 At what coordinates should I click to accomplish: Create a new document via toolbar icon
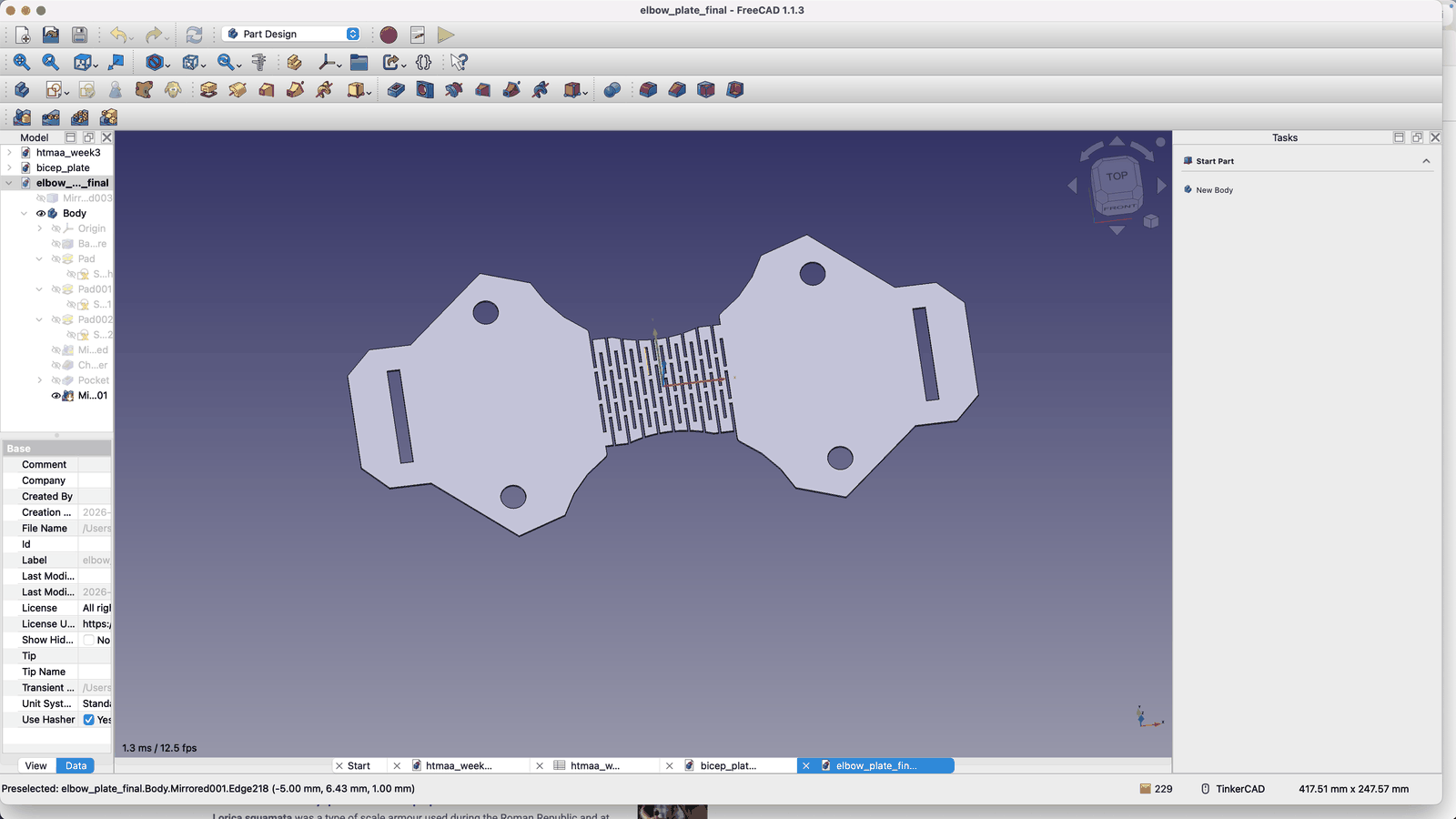(23, 35)
